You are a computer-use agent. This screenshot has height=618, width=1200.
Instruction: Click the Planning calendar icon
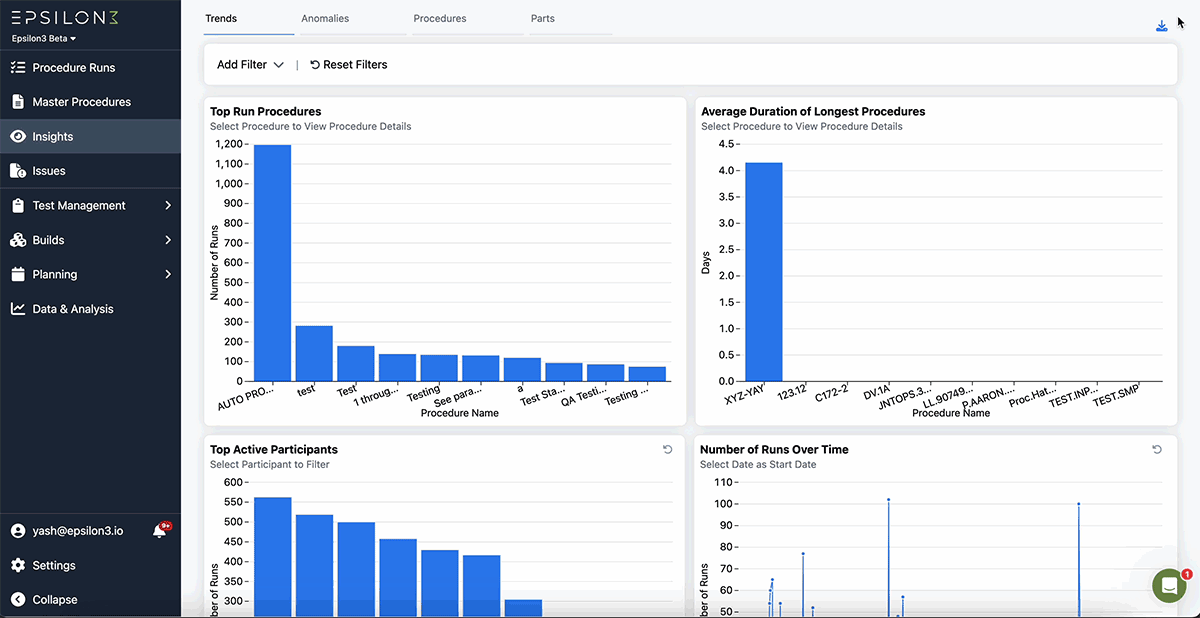(17, 274)
